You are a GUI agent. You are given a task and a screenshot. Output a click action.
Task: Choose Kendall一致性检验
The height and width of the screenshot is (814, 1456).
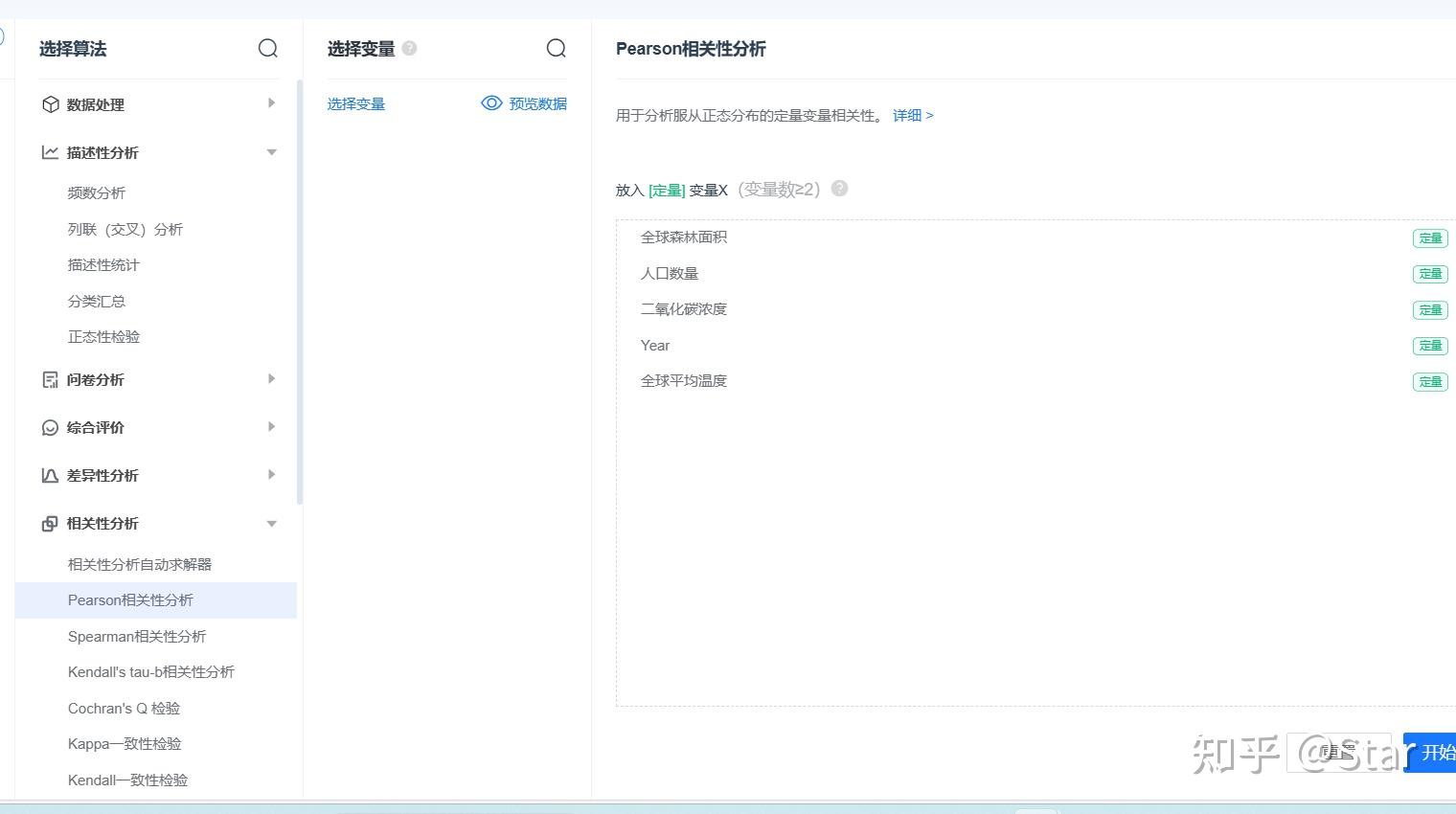(128, 780)
